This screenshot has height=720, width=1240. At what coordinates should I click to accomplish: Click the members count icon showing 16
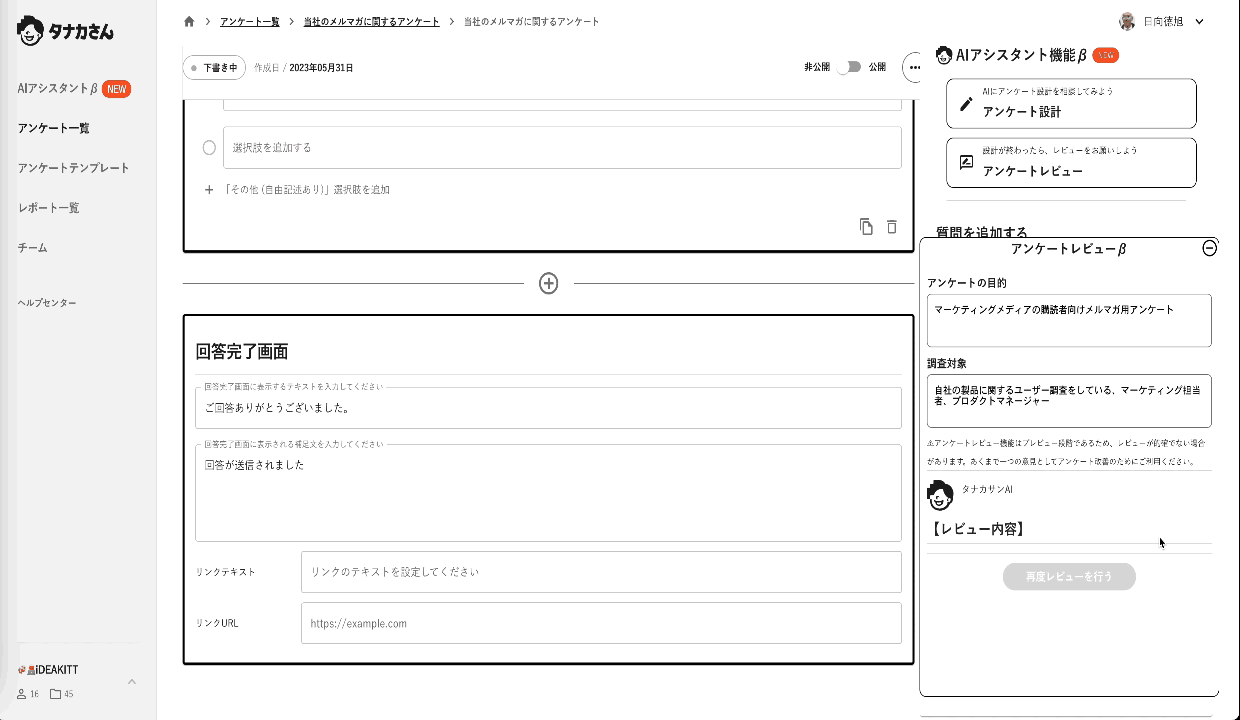coord(22,694)
